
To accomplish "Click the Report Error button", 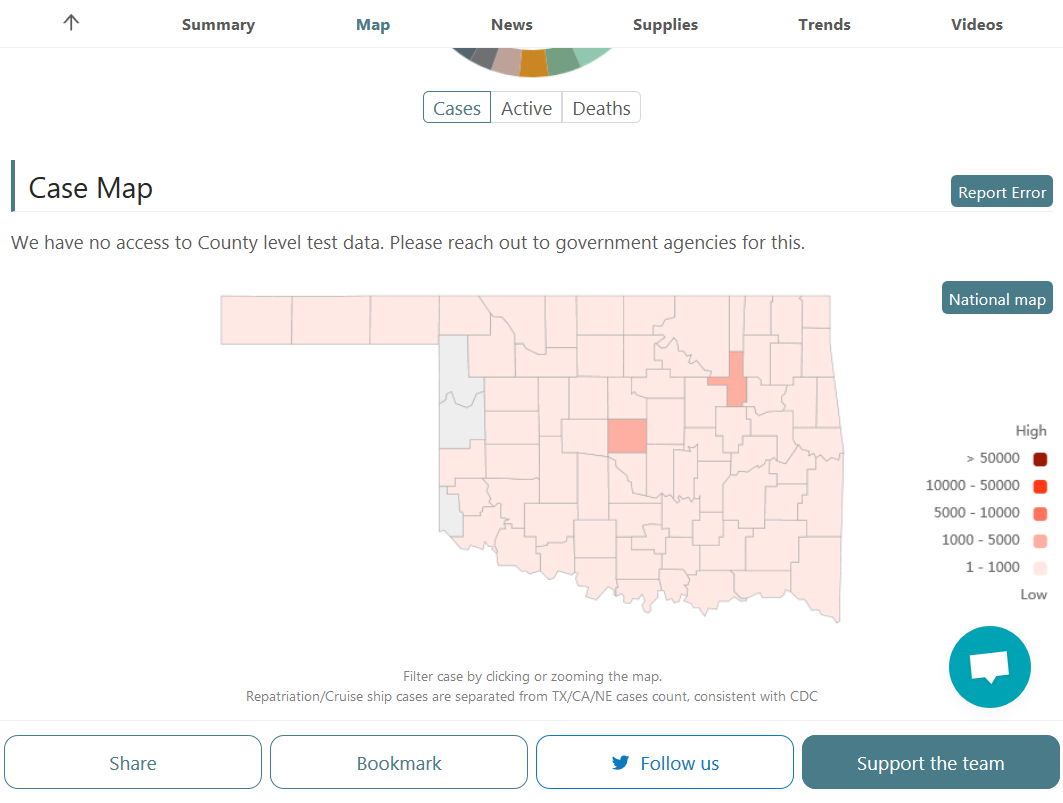I will click(1002, 192).
